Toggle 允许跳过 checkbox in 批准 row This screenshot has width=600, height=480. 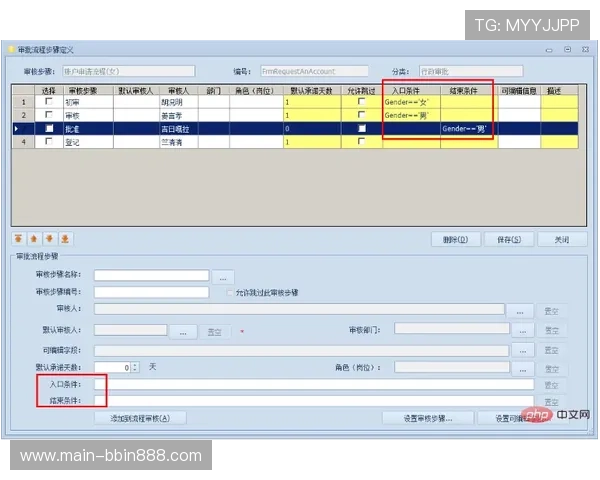362,128
